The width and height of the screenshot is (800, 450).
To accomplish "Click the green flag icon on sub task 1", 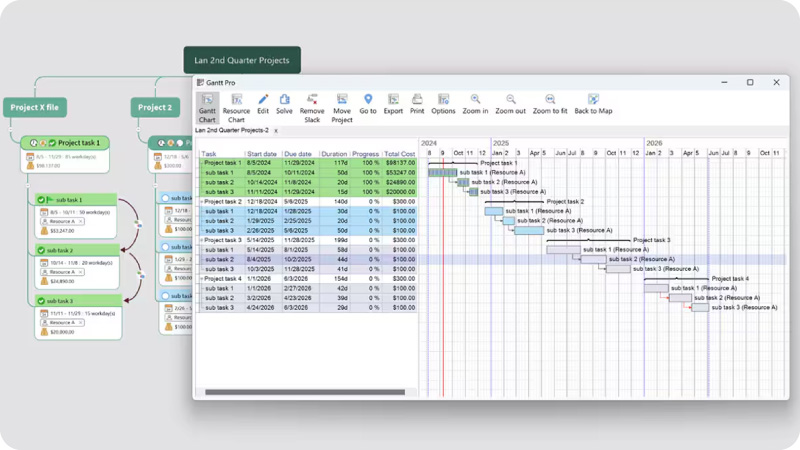I will click(49, 199).
